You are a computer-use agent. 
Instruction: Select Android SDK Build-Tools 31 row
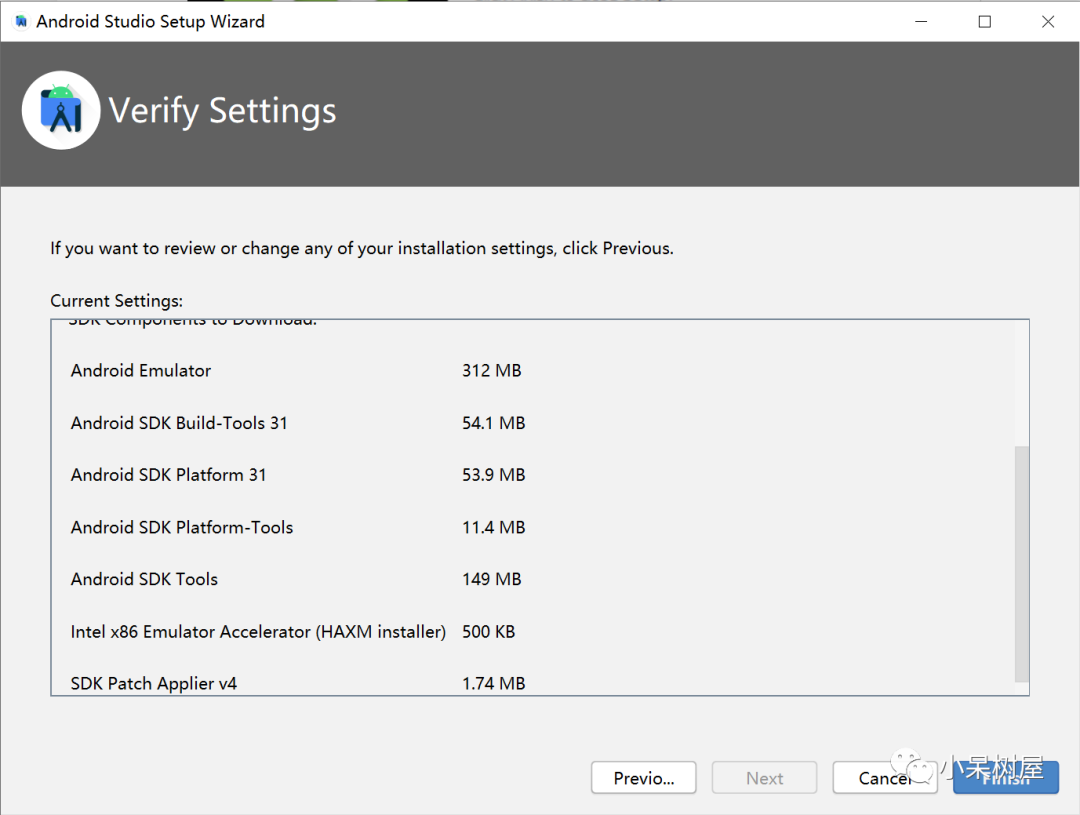[179, 423]
